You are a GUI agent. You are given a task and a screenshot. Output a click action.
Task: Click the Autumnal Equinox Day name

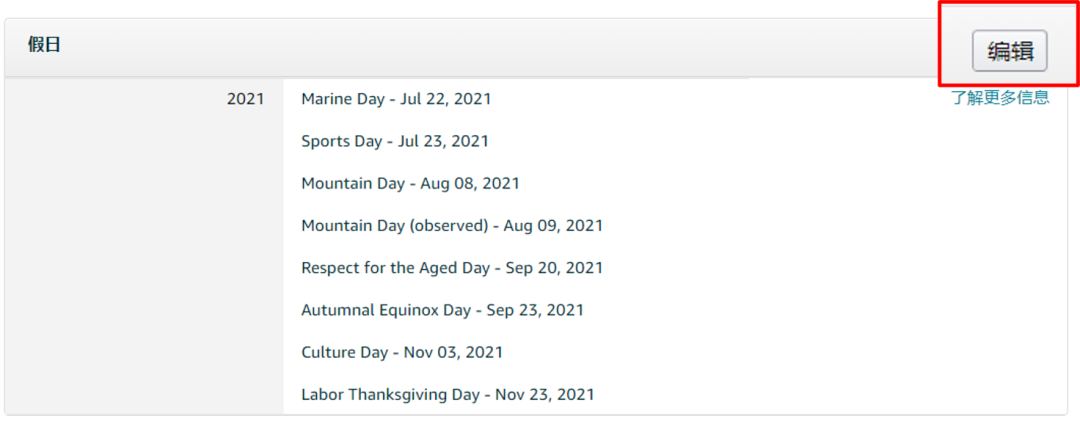(x=386, y=310)
